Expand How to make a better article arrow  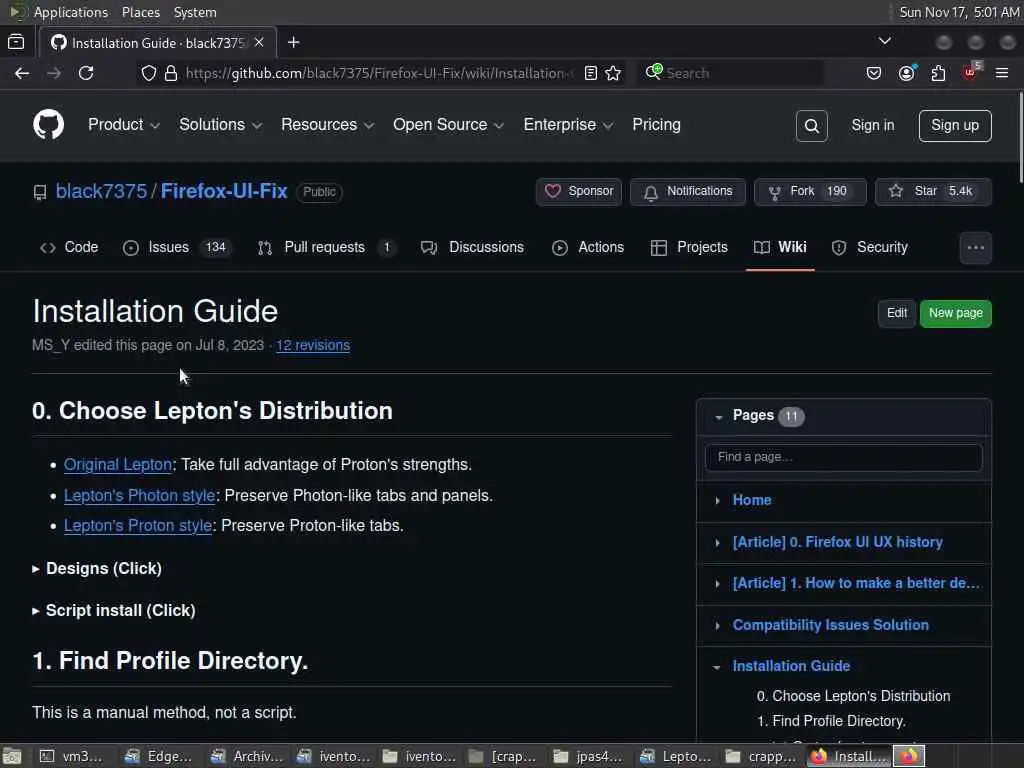point(717,584)
